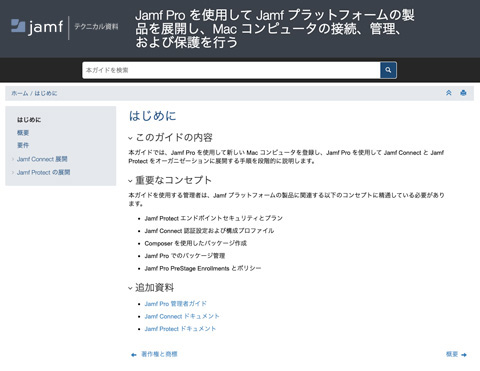
Task: Open Jamf Connect ドキュメント link
Action: click(x=182, y=316)
